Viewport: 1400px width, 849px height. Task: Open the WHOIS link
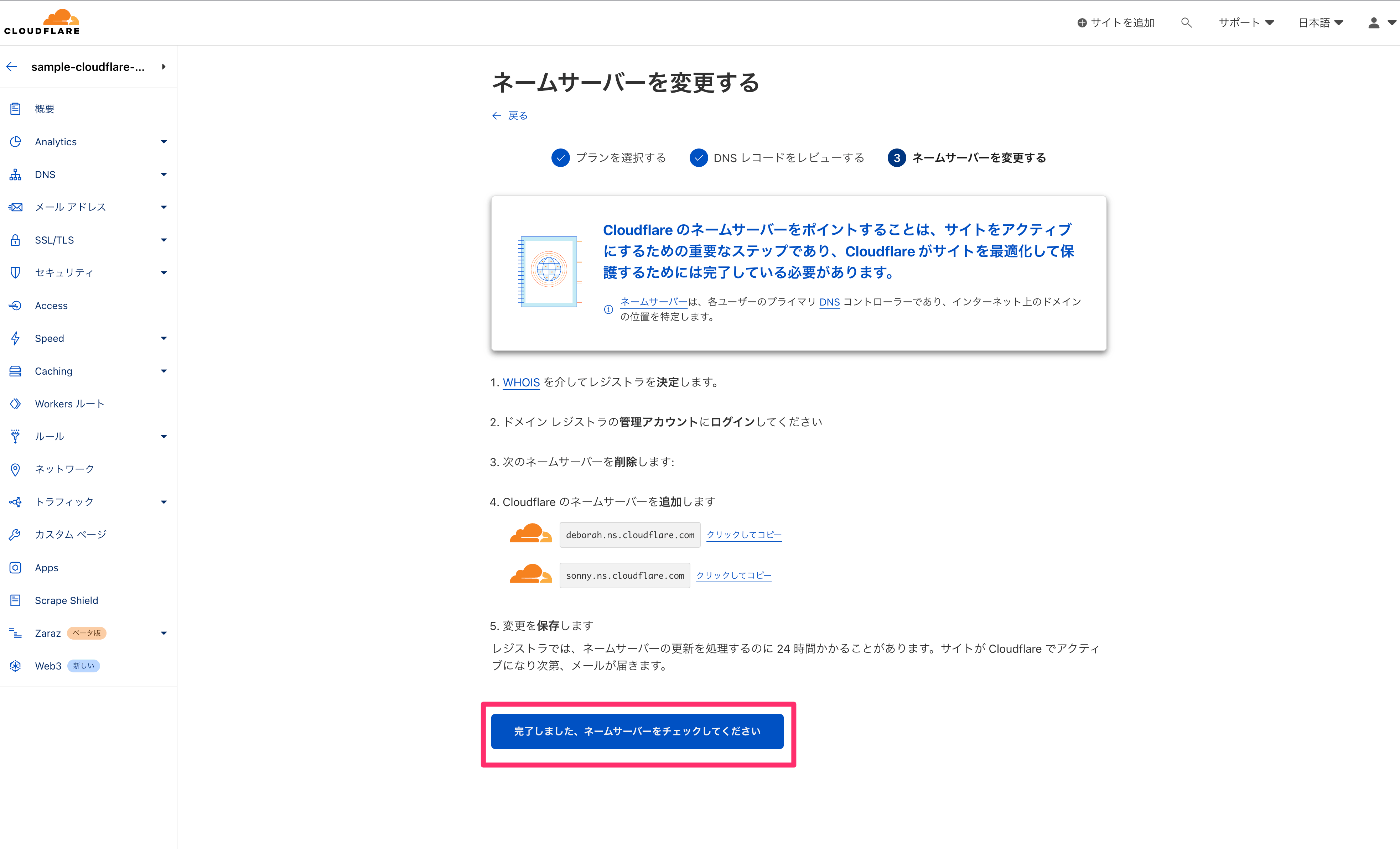[x=521, y=381]
